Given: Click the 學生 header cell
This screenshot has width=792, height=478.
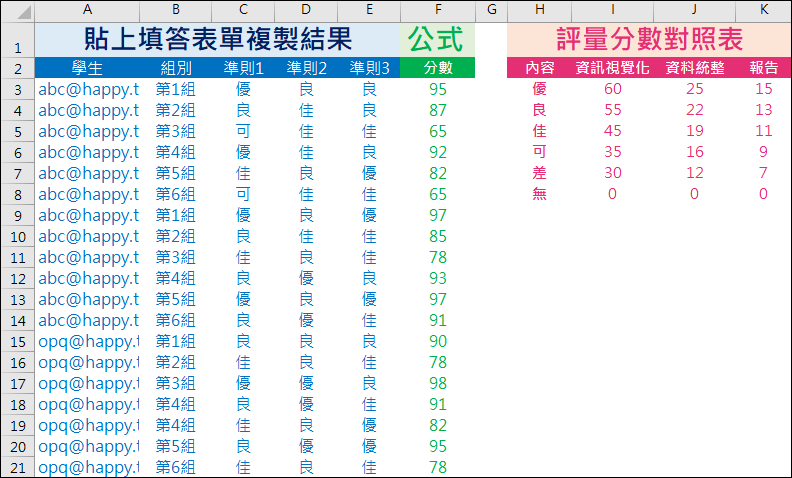Looking at the screenshot, I should [x=87, y=68].
